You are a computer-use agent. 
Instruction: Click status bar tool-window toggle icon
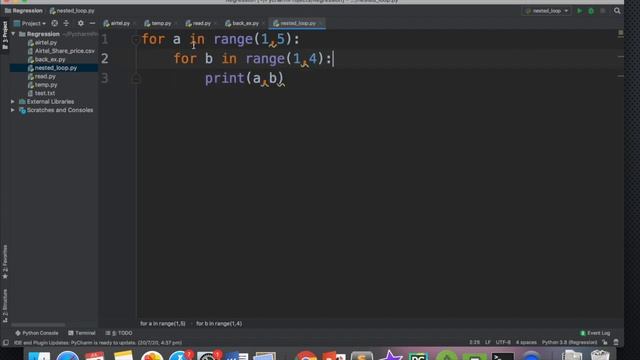coord(5,342)
